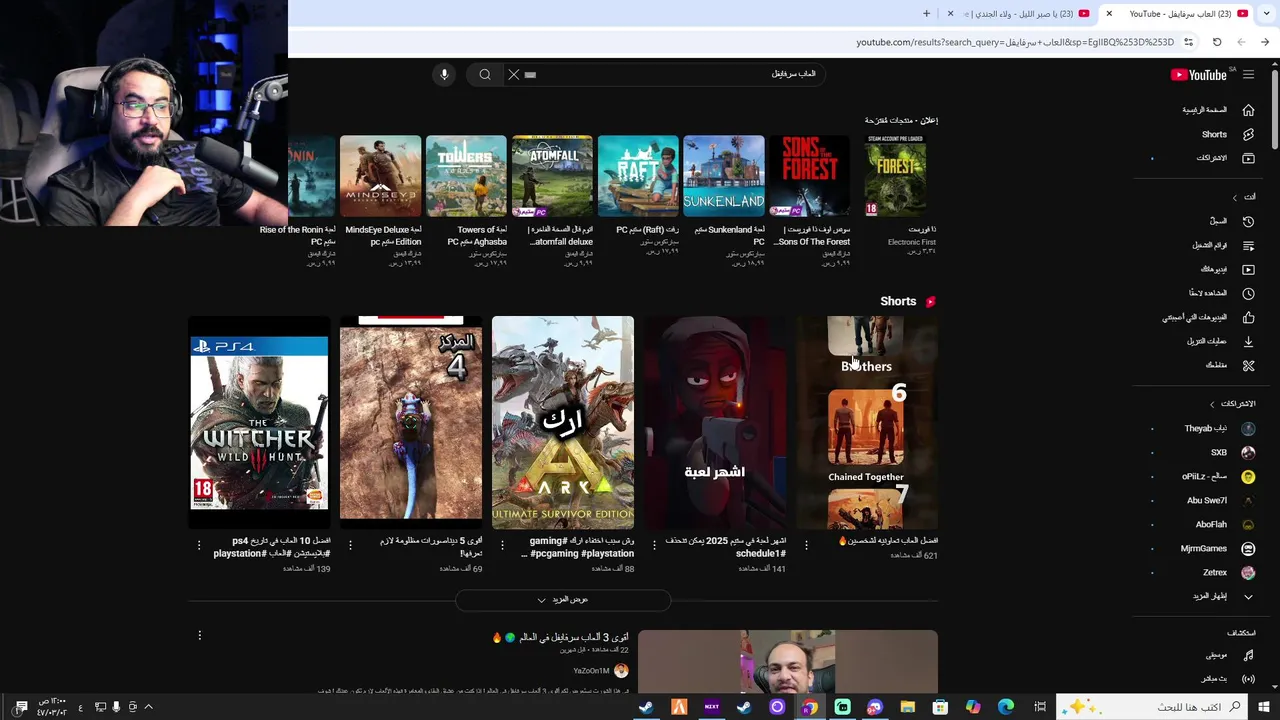
Task: Open SXB channel in subscriptions
Action: (1231, 453)
